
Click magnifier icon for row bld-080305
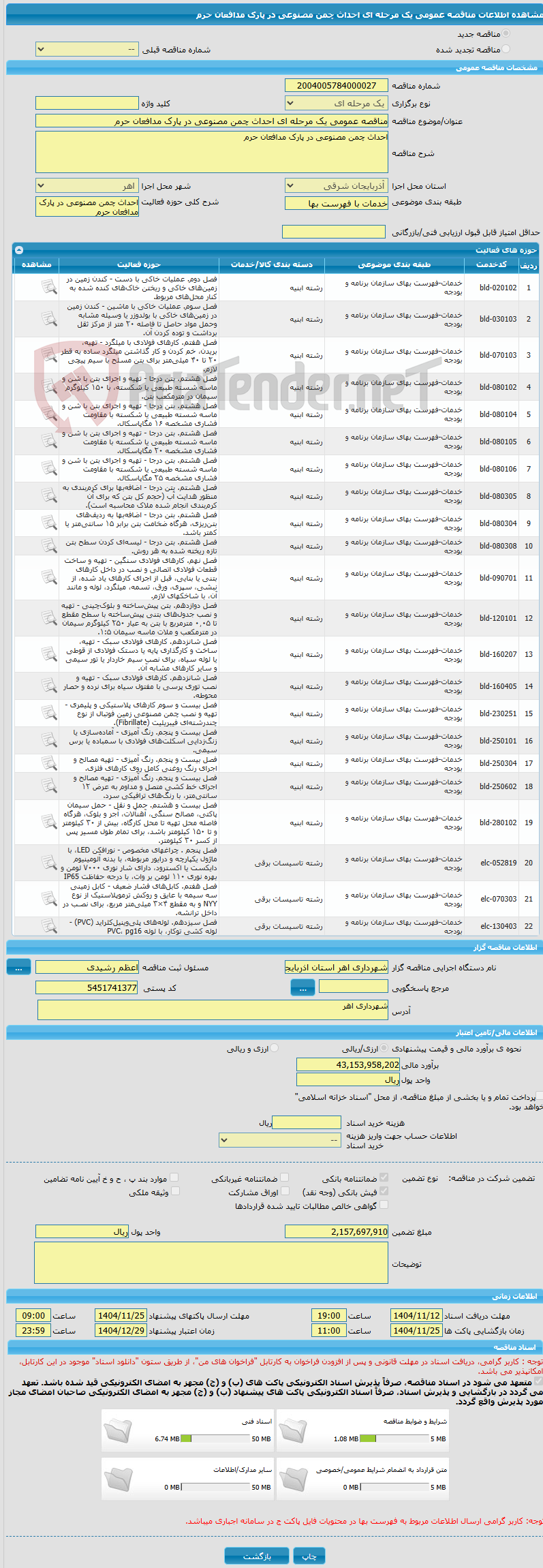49,496
